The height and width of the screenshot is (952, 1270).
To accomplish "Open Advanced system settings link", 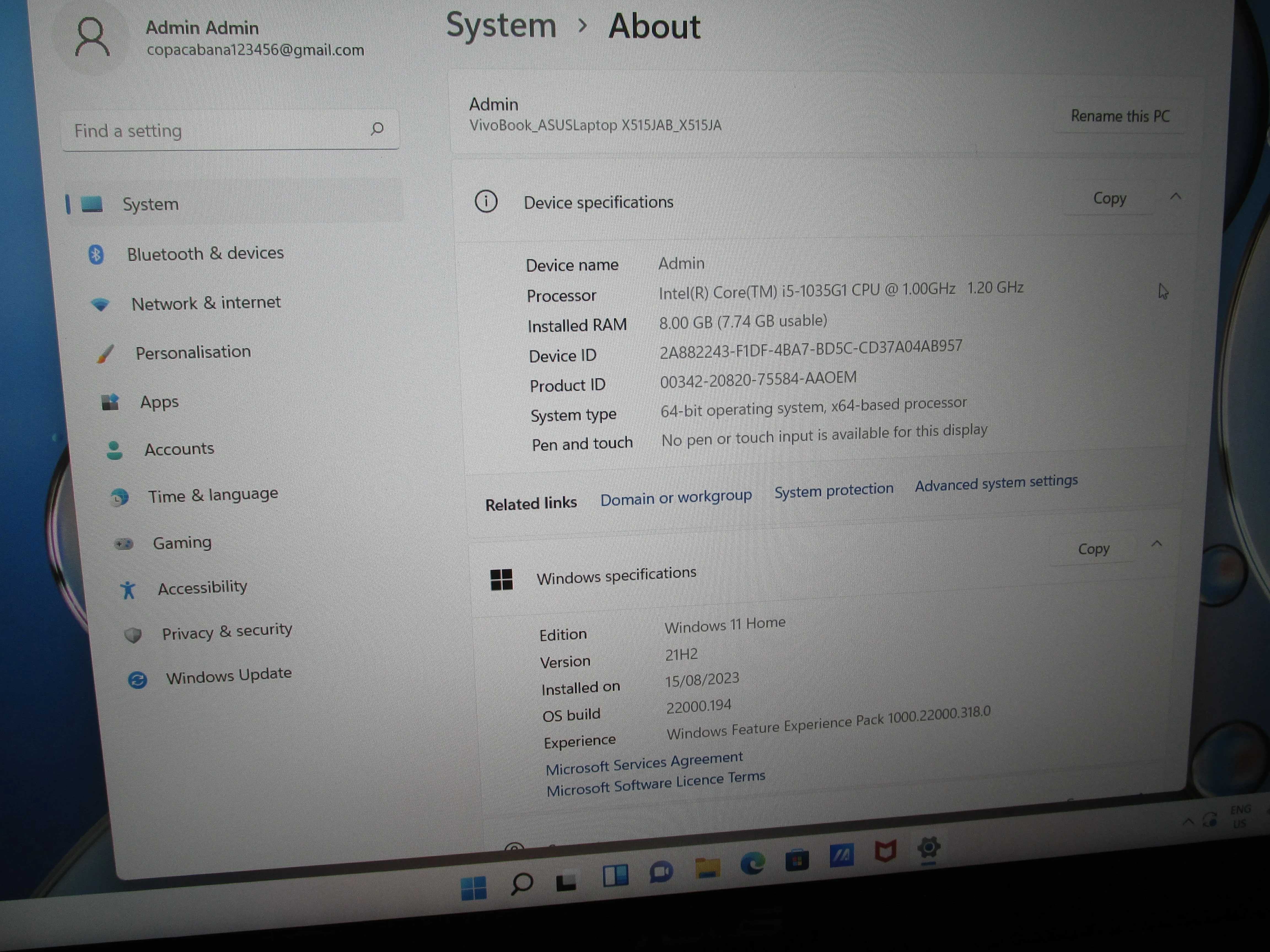I will click(x=996, y=483).
